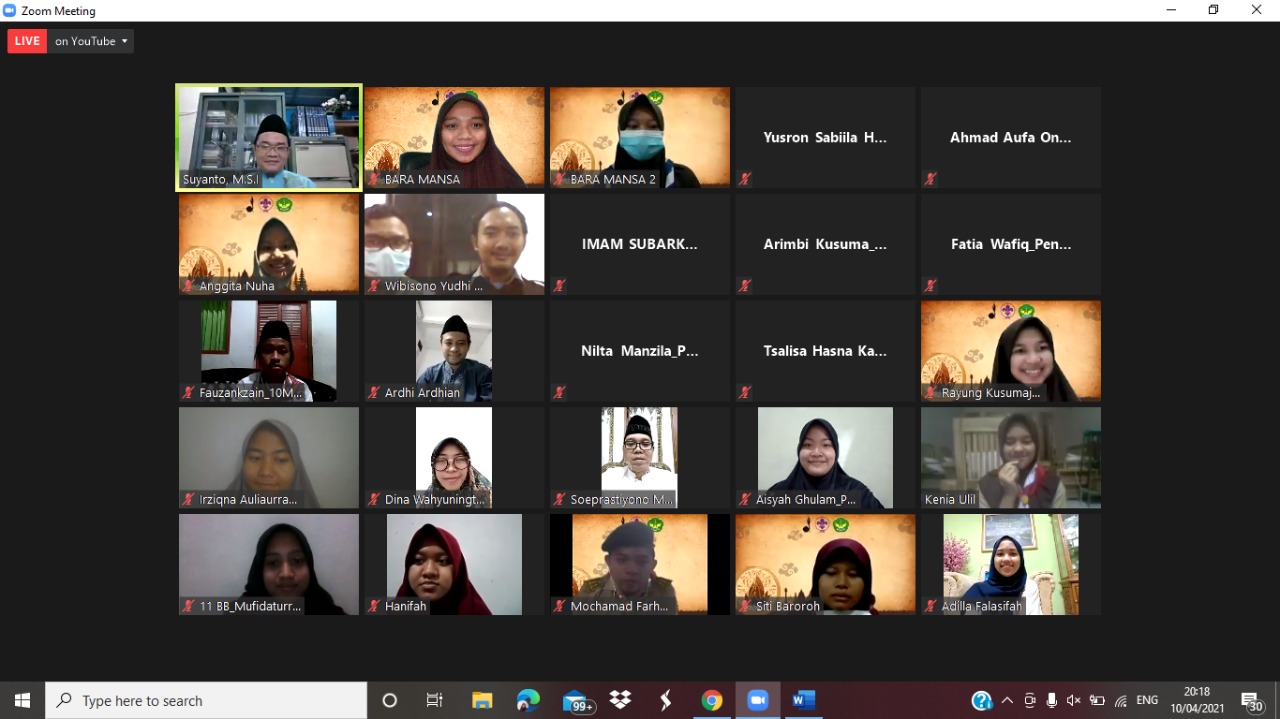Select Kenia Ulil's video tile
This screenshot has width=1280, height=719.
(1010, 457)
